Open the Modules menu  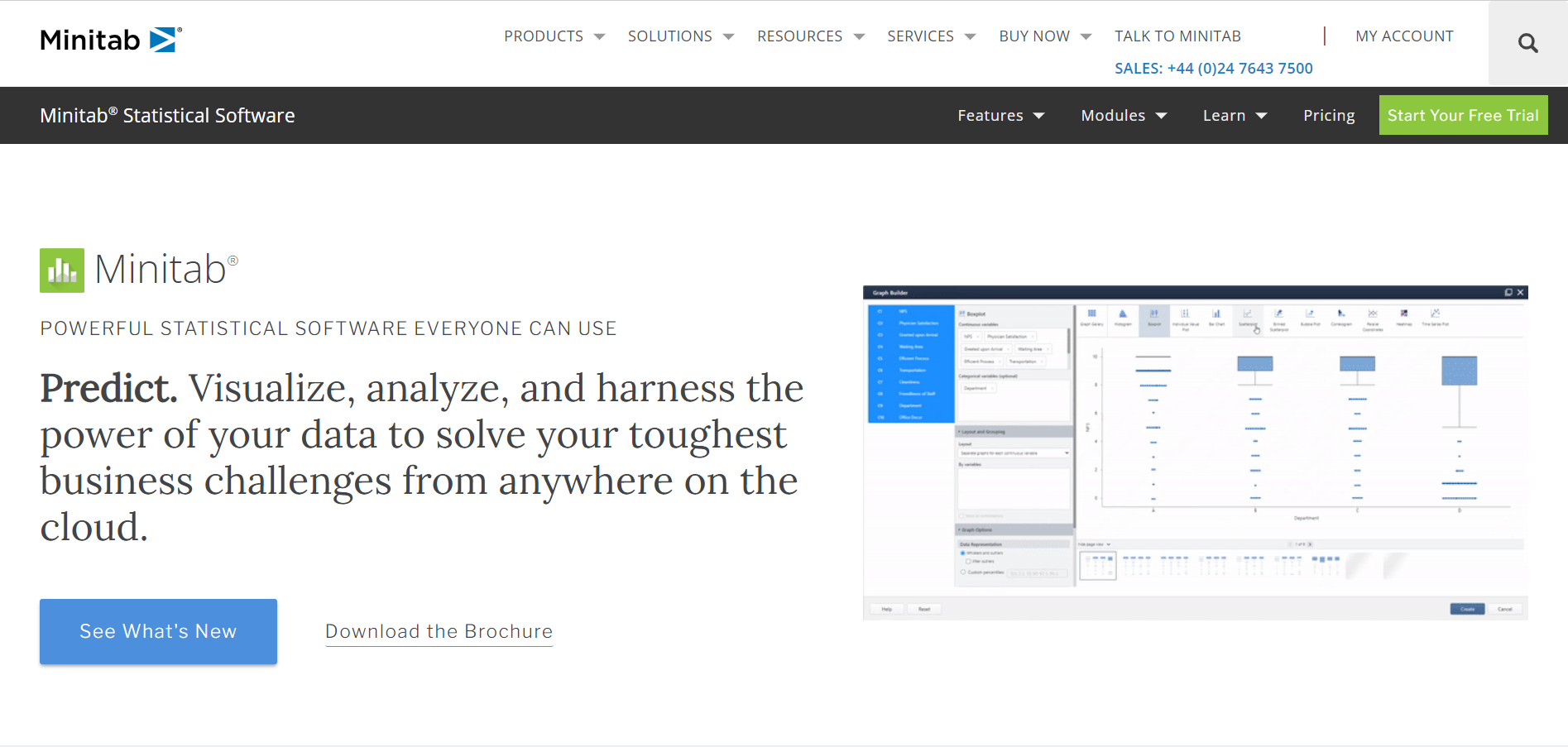point(1123,115)
